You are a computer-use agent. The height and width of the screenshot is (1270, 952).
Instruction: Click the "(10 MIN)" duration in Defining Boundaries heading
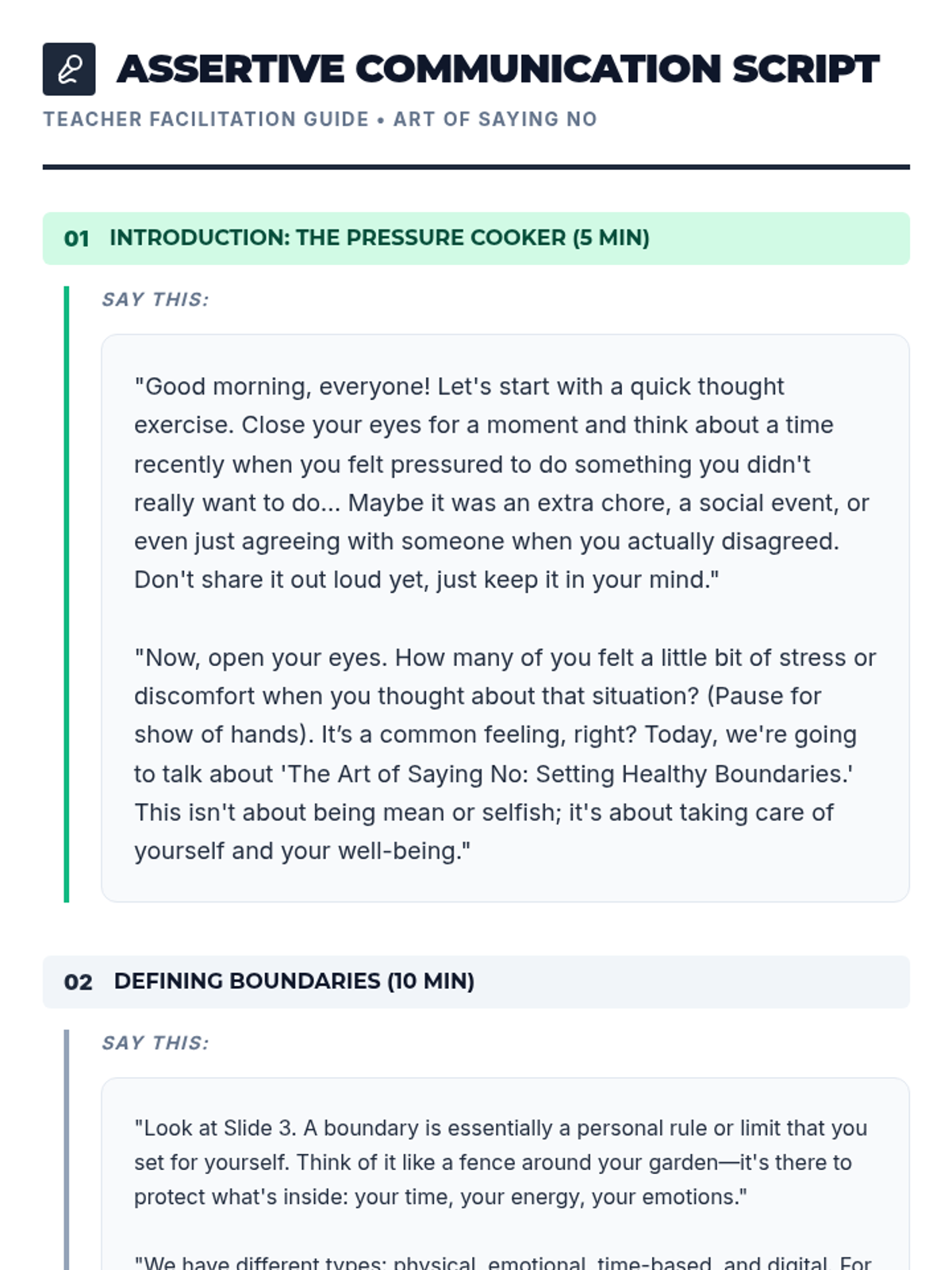tap(430, 981)
